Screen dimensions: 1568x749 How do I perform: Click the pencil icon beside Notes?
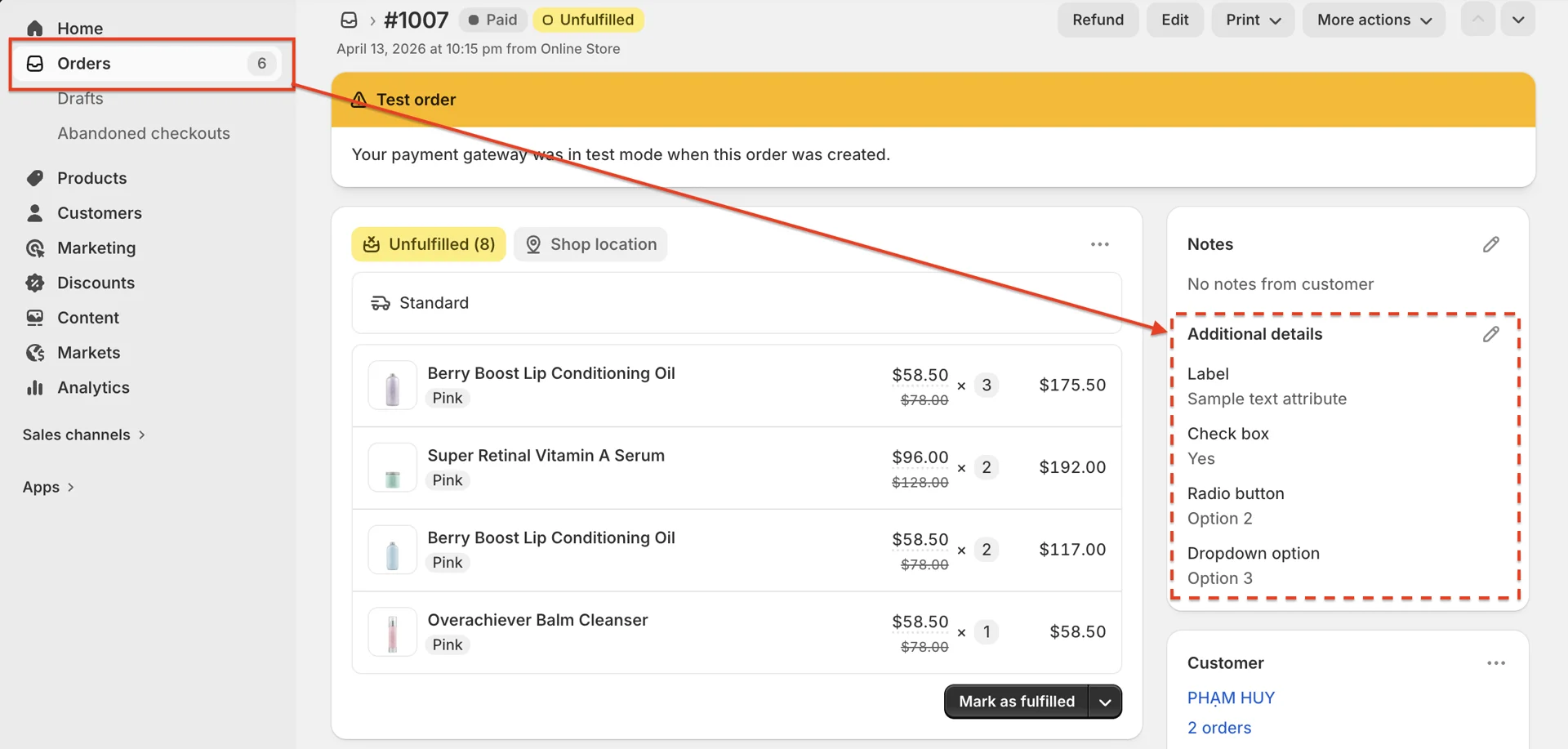click(x=1490, y=244)
